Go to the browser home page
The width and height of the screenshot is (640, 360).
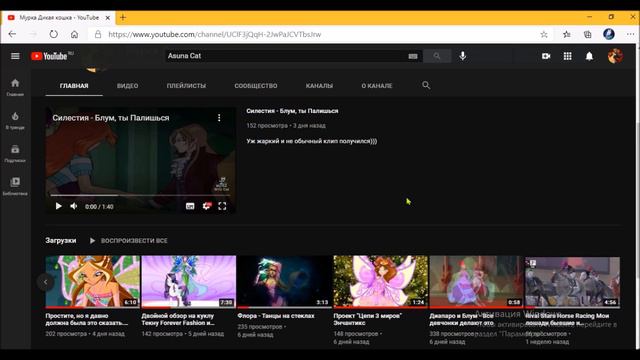[74, 34]
